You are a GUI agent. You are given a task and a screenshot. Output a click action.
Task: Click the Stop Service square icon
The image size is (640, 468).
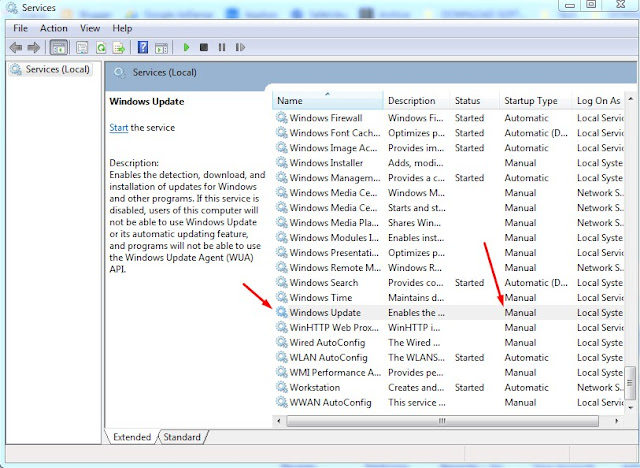coord(204,47)
